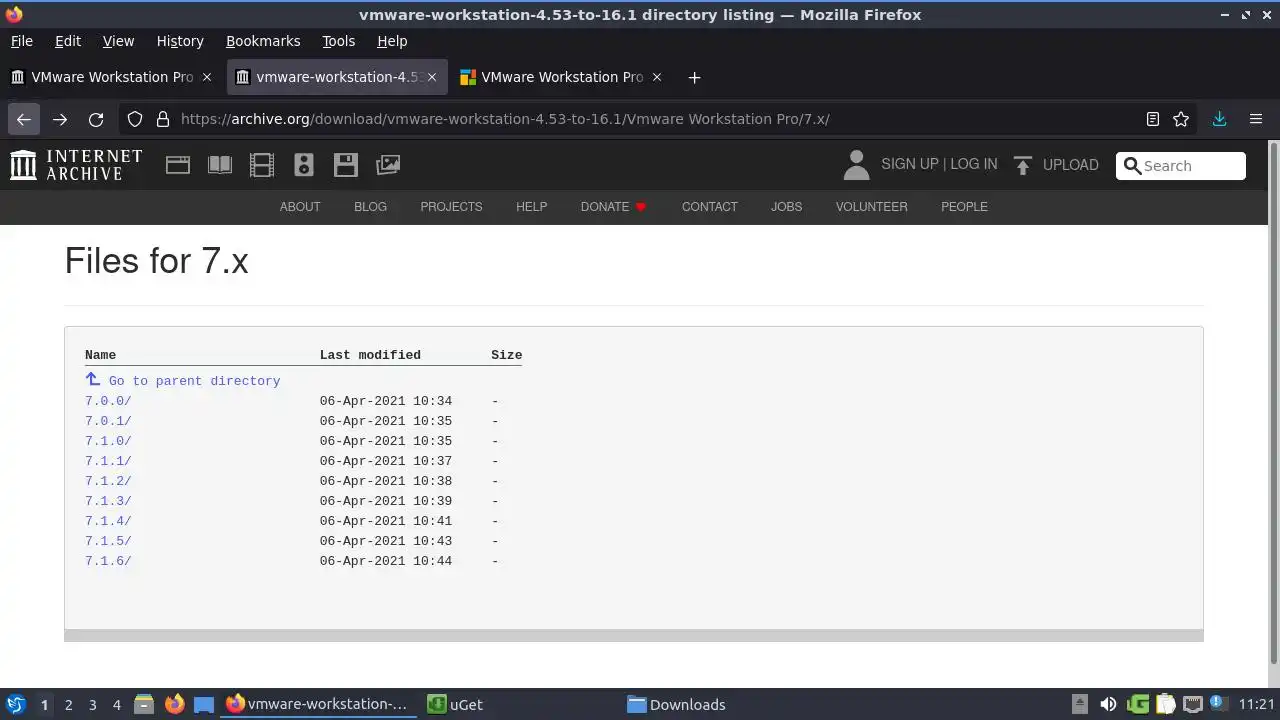Click the UPLOAD link text
The image size is (1280, 720).
point(1070,165)
